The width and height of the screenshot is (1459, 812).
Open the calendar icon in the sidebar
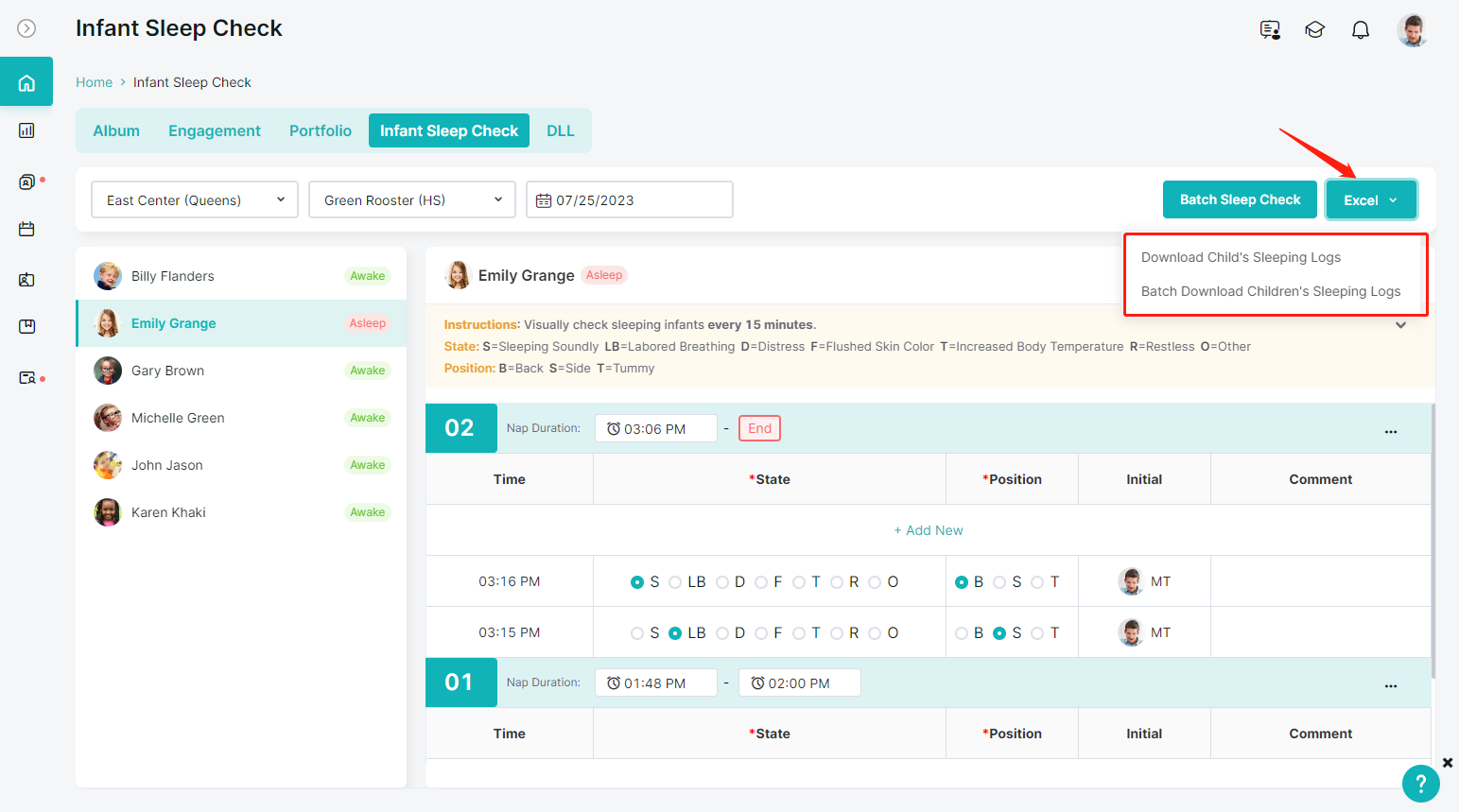(26, 229)
